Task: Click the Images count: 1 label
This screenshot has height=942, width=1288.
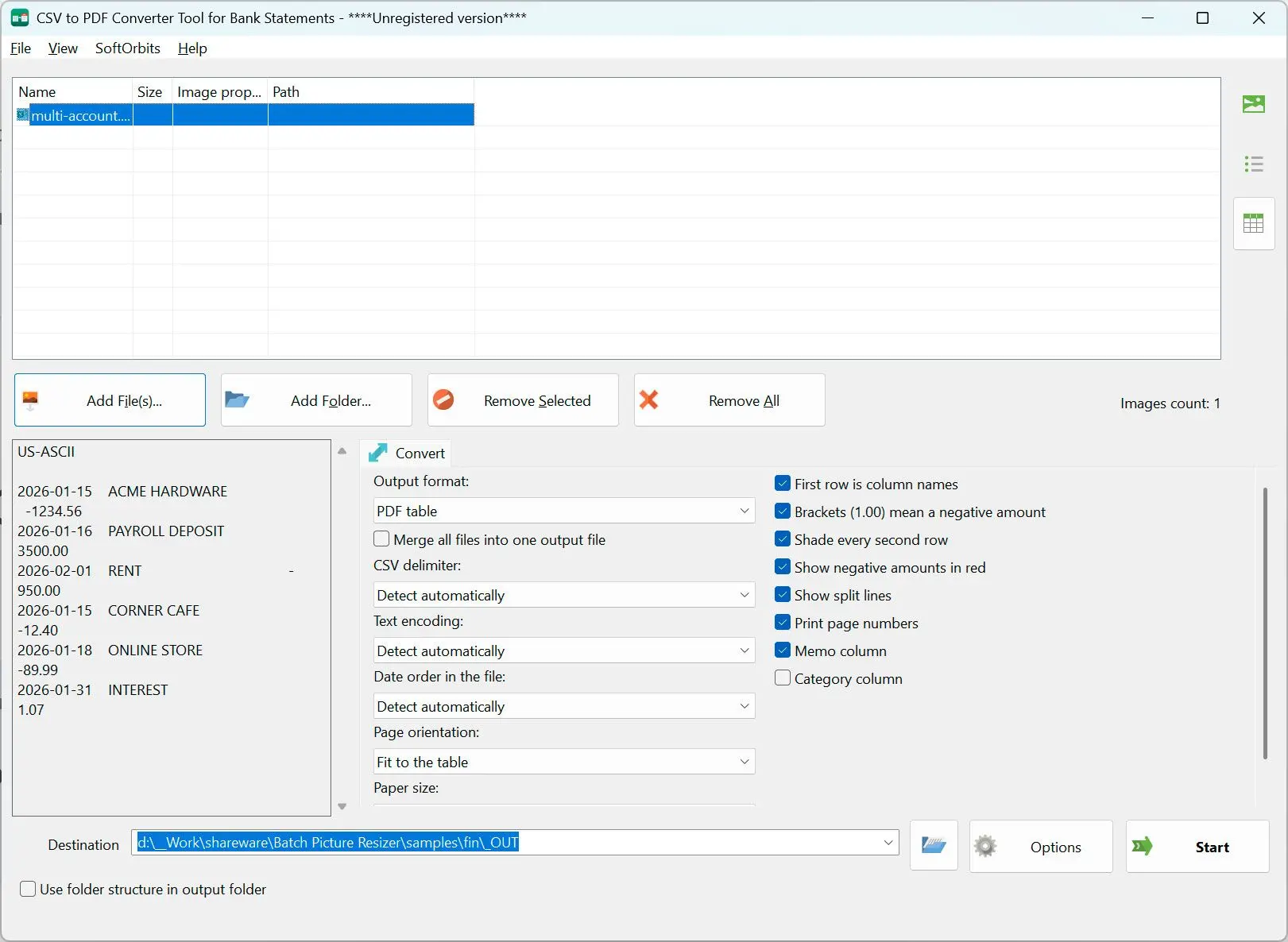Action: [1170, 403]
